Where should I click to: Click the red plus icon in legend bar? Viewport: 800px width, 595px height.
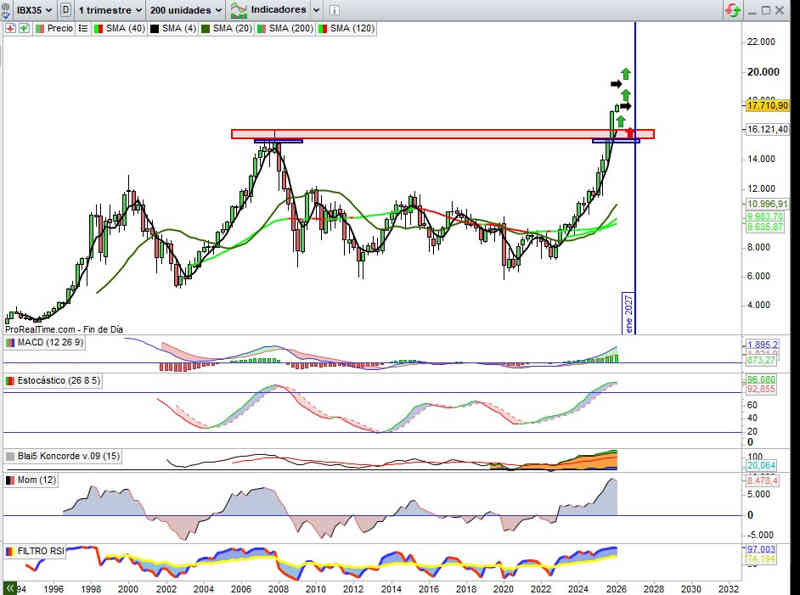point(10,29)
